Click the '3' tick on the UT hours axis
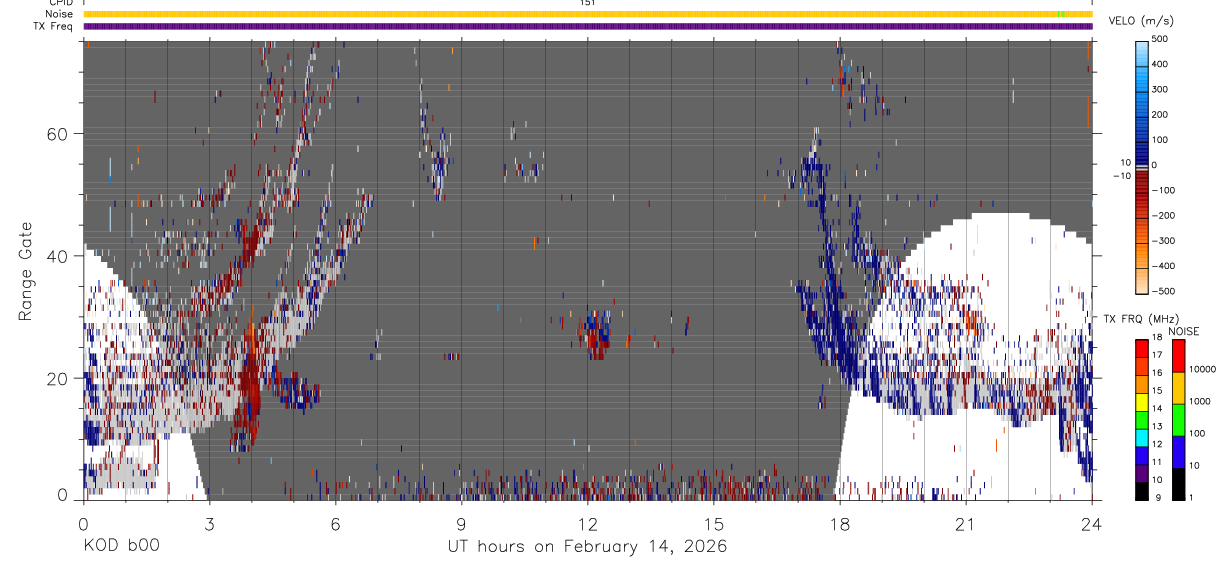Image resolution: width=1228 pixels, height=567 pixels. tap(209, 523)
